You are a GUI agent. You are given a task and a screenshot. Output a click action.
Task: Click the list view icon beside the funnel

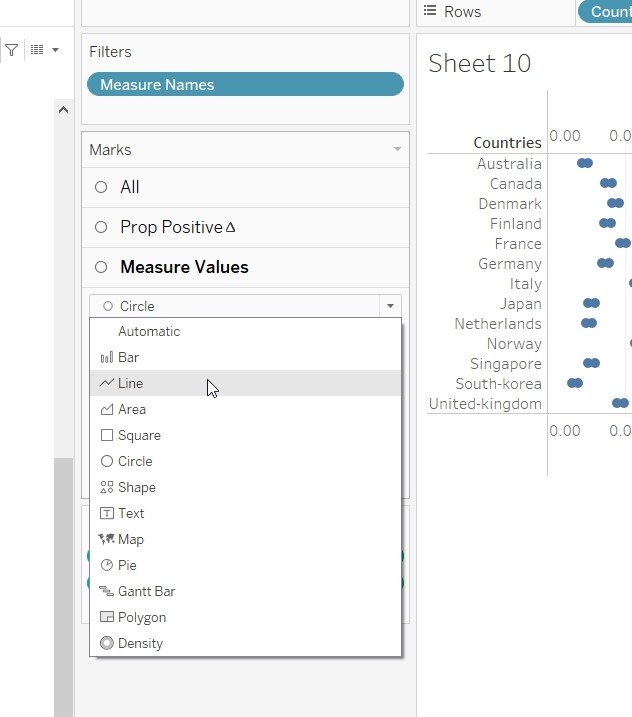tap(37, 50)
